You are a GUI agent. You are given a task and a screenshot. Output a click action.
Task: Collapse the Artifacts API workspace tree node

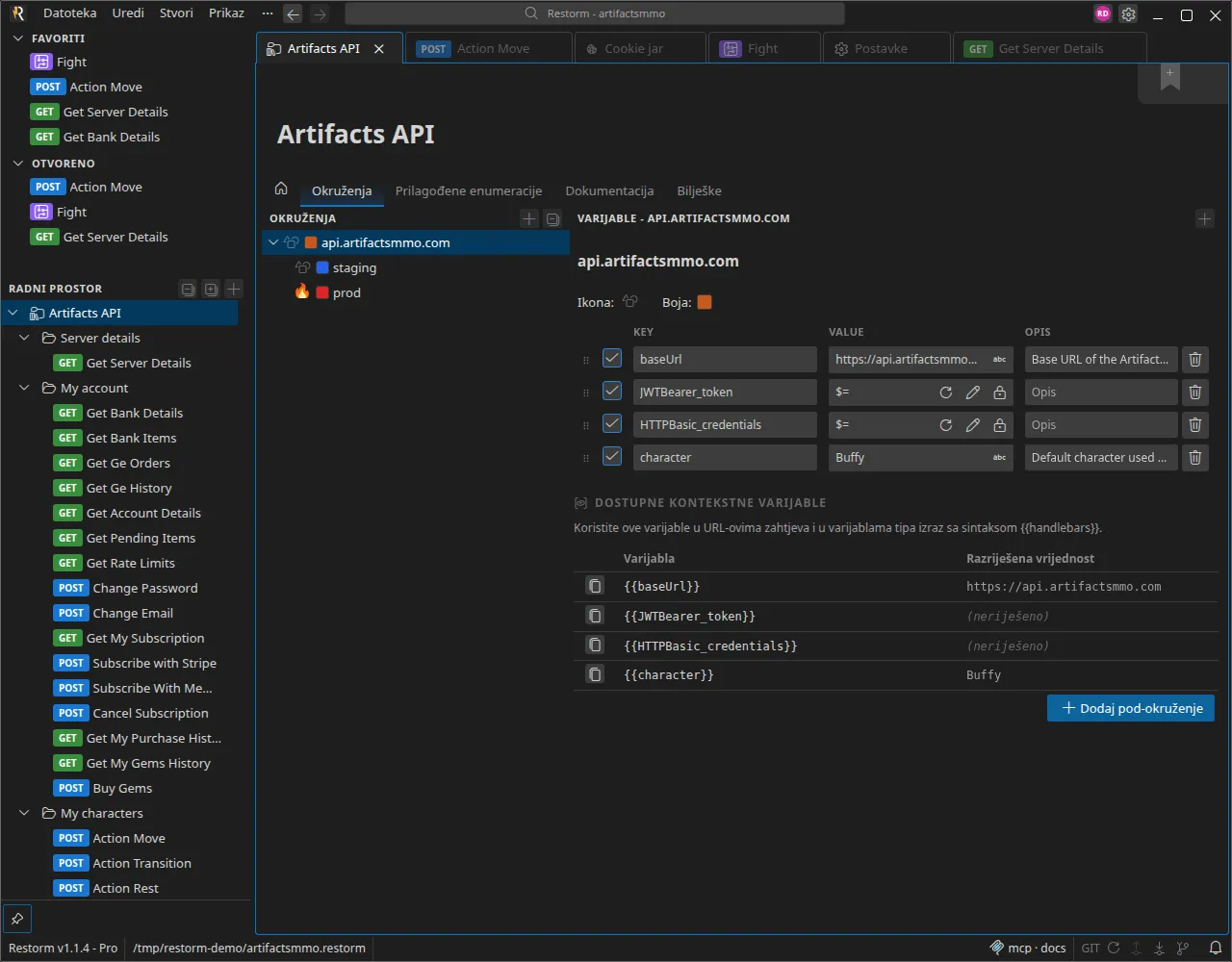point(13,313)
